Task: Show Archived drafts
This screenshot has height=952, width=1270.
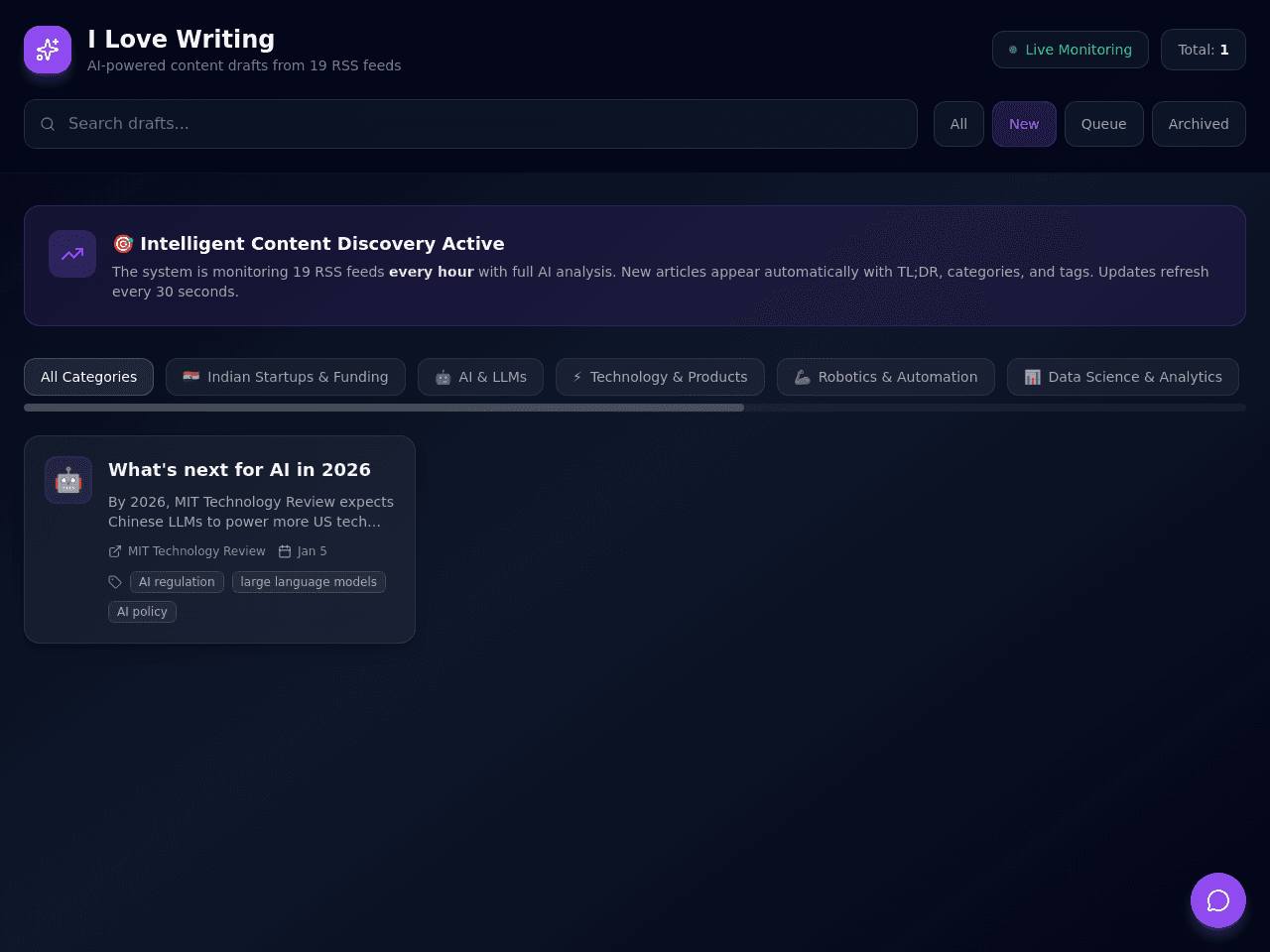Action: coord(1199,124)
